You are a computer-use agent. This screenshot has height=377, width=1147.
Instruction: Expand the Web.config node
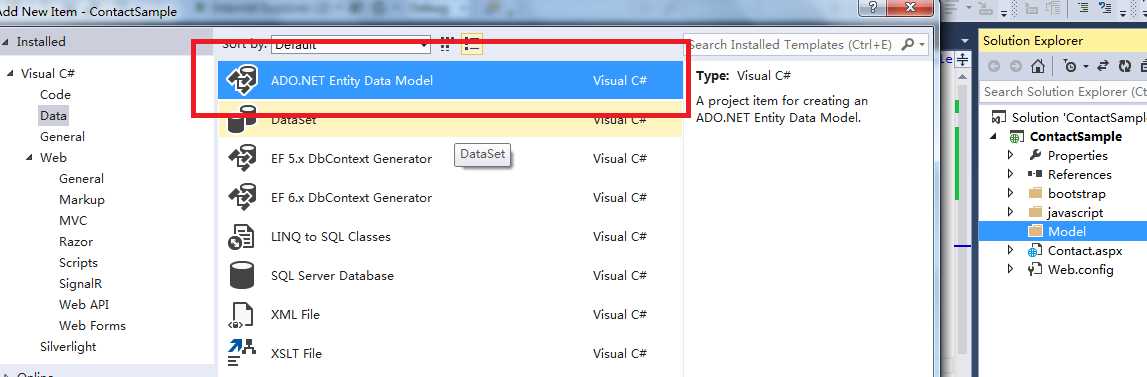point(1011,269)
